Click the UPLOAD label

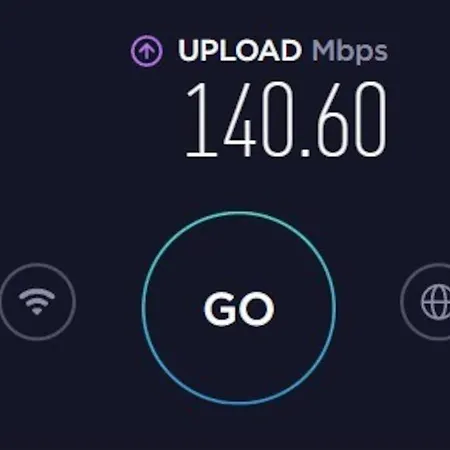pyautogui.click(x=240, y=50)
